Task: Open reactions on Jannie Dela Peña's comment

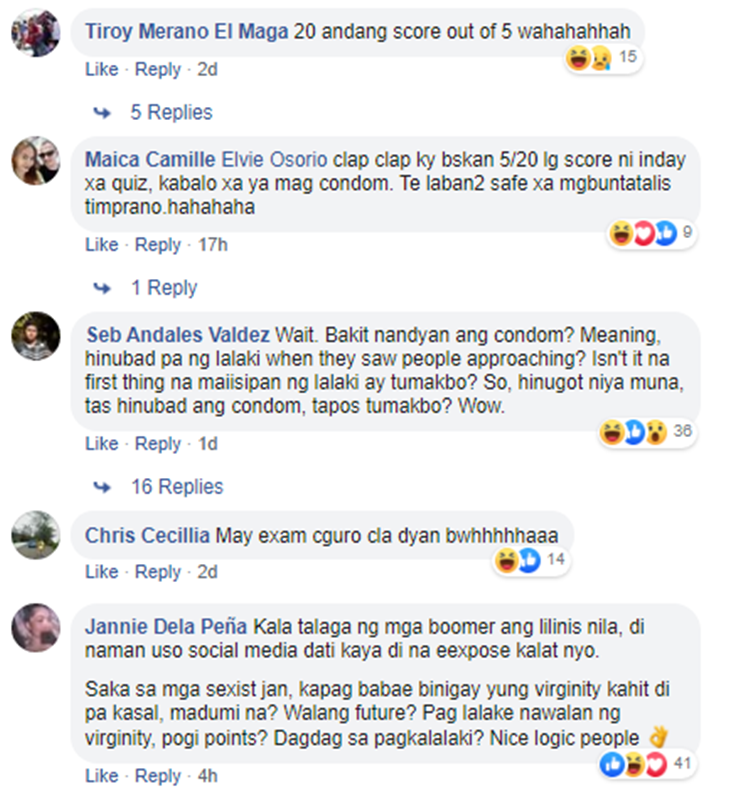Action: point(646,764)
